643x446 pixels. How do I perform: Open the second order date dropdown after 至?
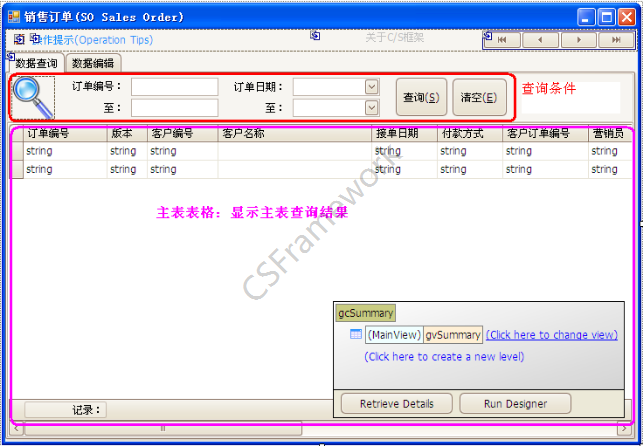click(372, 108)
